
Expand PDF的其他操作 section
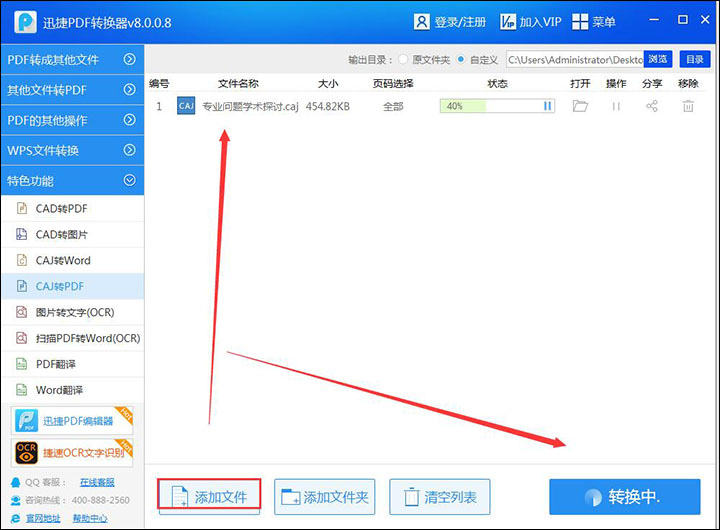(x=73, y=120)
